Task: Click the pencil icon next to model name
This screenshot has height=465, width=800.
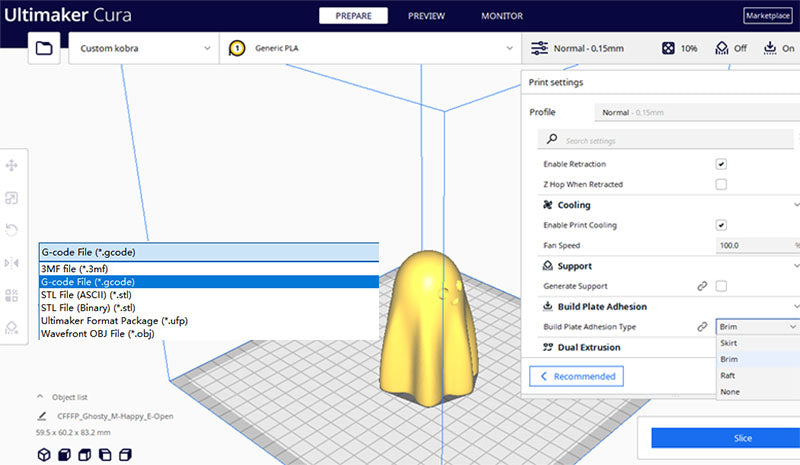Action: coord(41,415)
